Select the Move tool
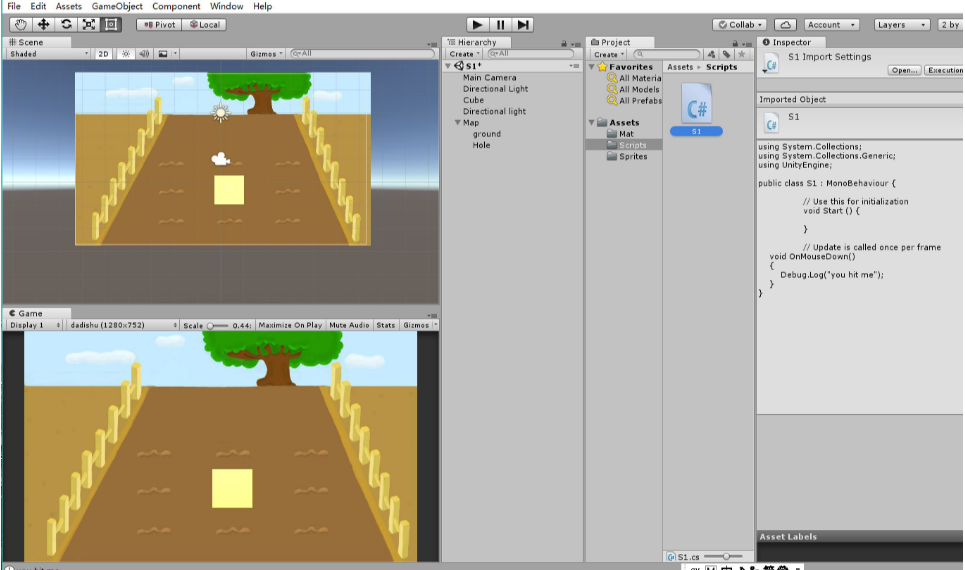 pos(44,25)
